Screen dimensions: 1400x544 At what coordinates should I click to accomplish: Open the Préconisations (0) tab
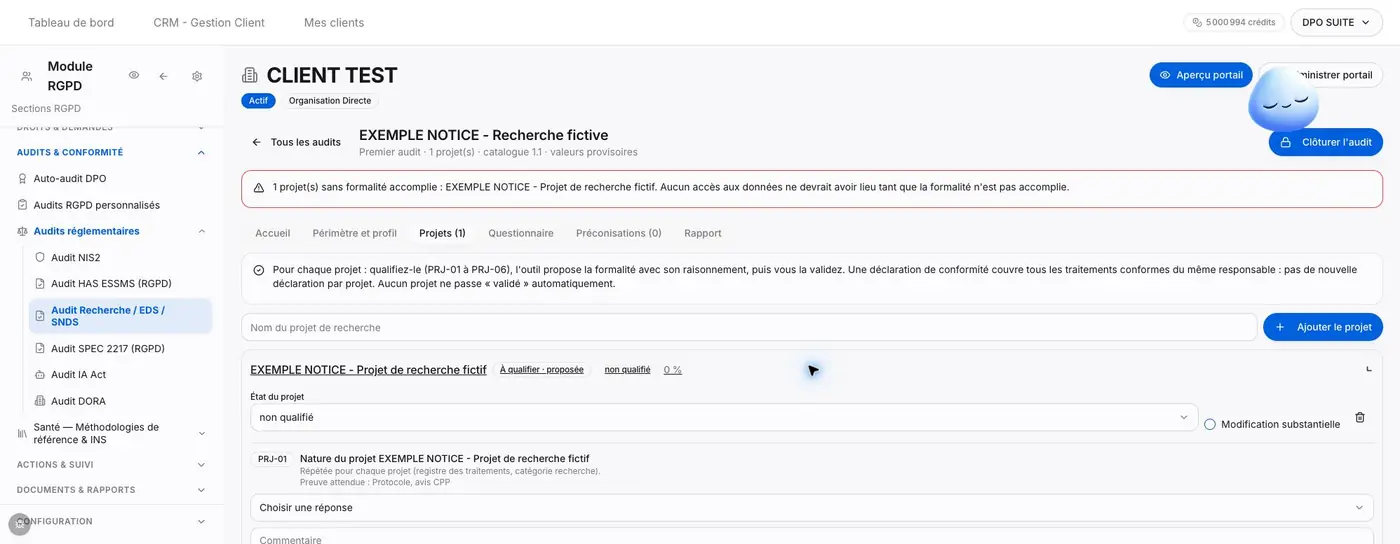[619, 233]
